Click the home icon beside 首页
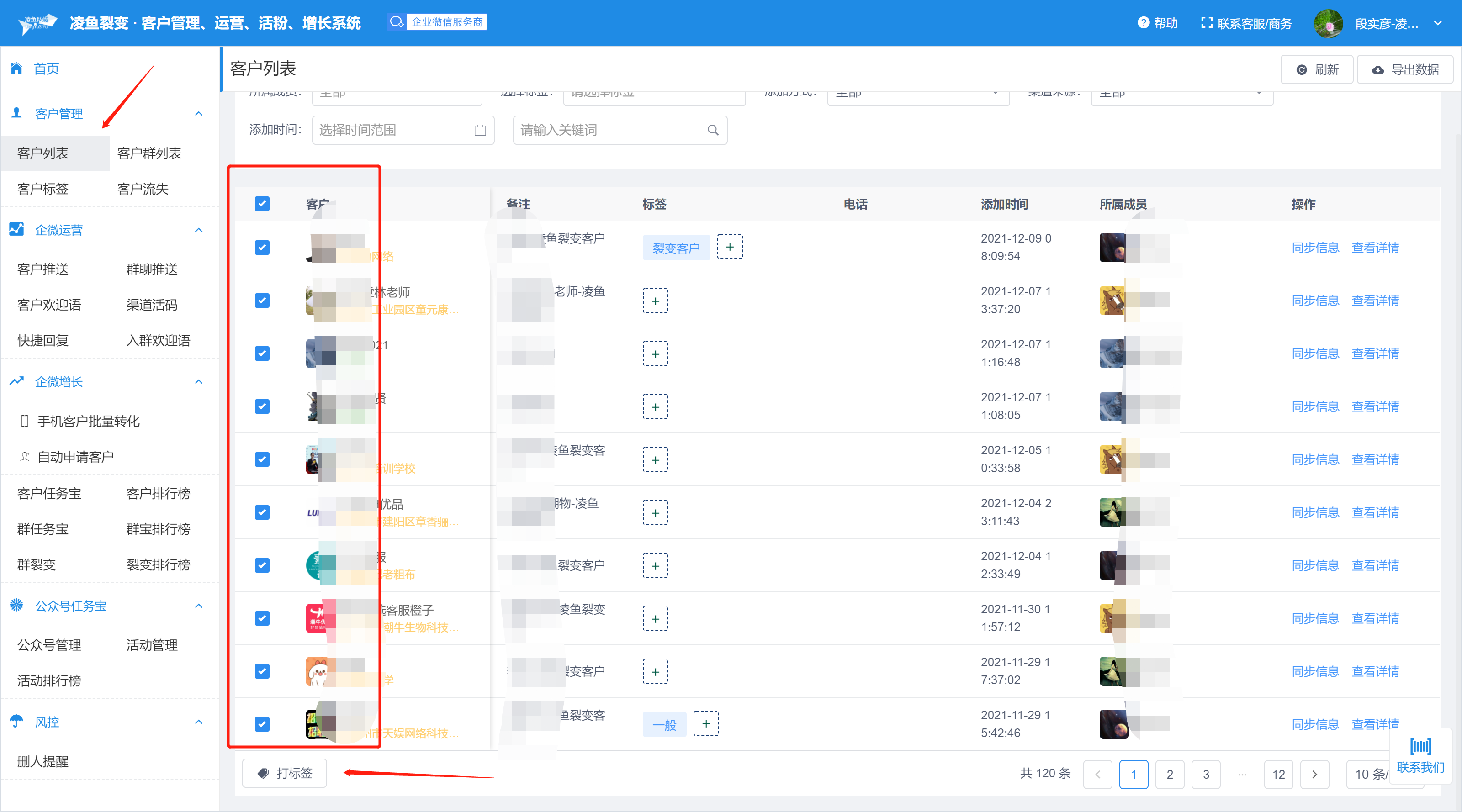 [16, 69]
